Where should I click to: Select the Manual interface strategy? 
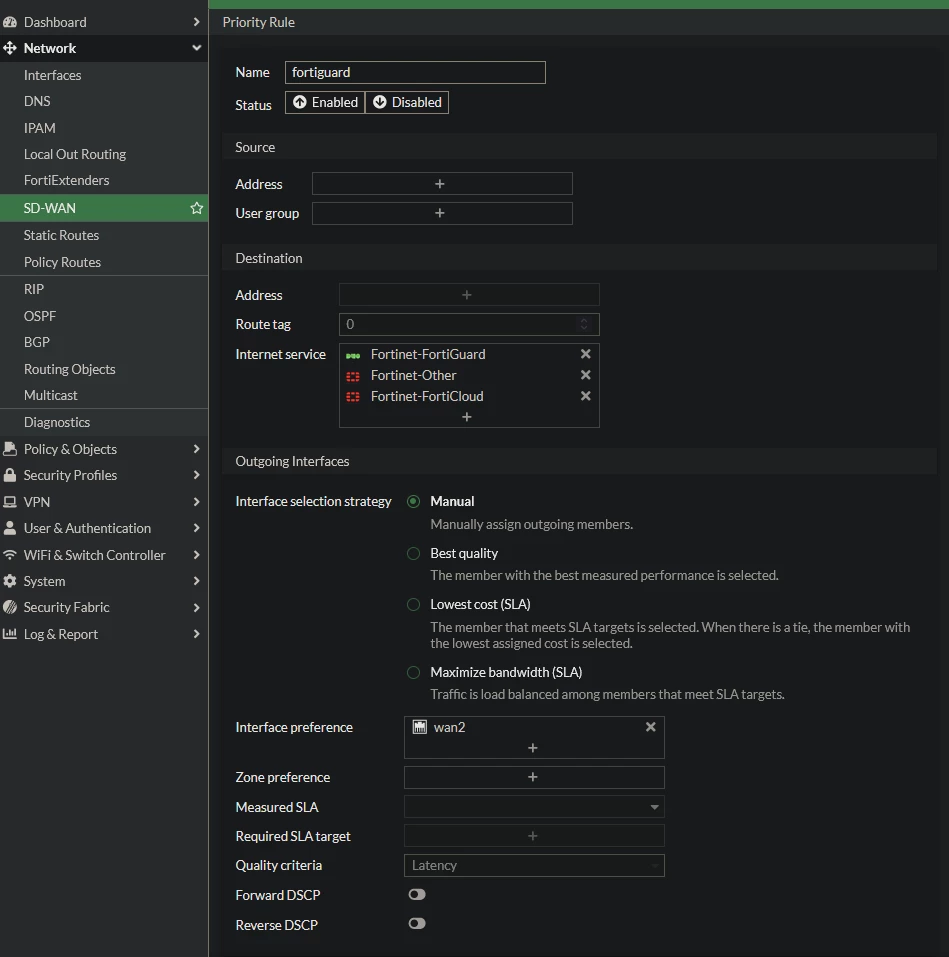click(x=414, y=502)
